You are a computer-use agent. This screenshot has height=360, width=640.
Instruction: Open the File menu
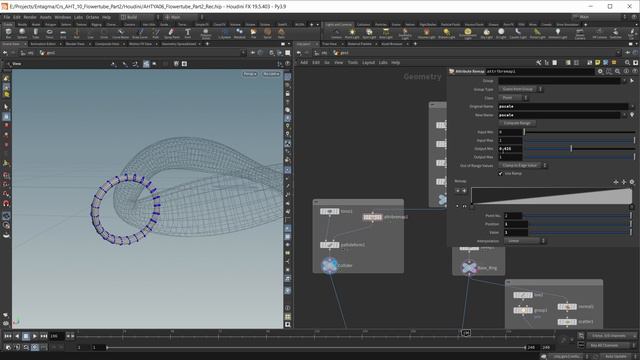7,17
